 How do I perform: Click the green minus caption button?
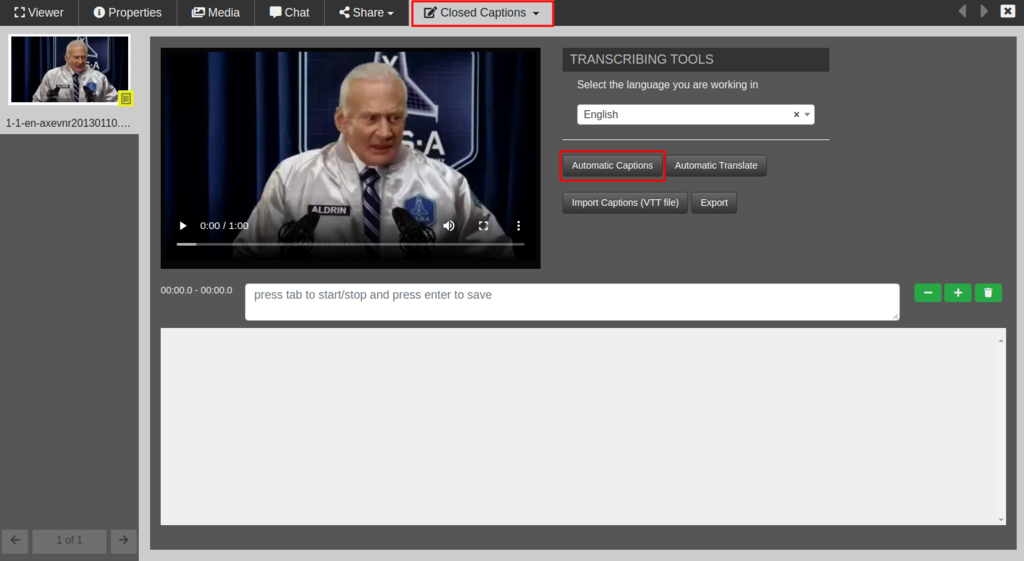(928, 293)
